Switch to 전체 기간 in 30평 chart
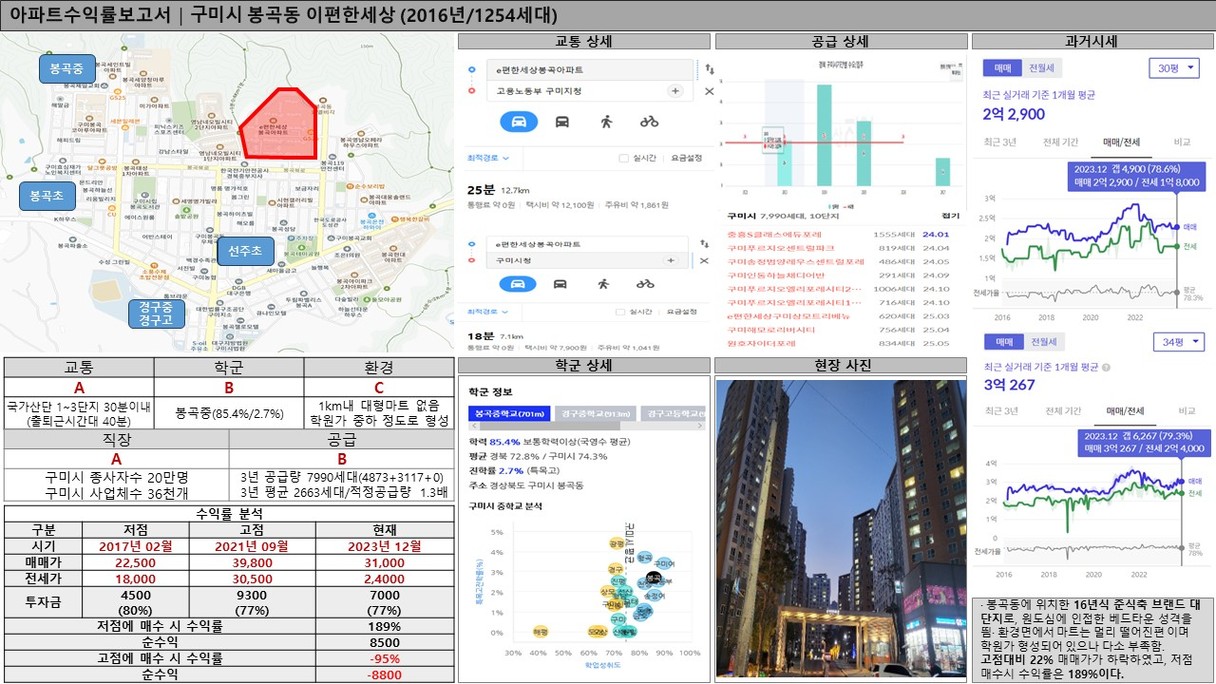 point(1061,142)
